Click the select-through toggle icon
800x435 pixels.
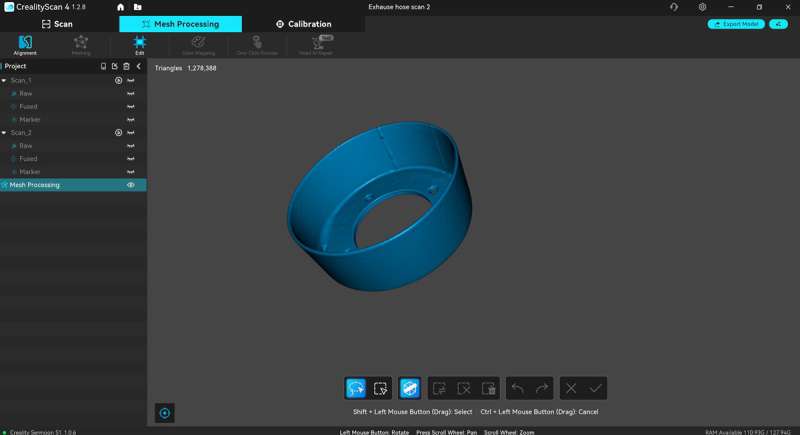[x=409, y=388]
